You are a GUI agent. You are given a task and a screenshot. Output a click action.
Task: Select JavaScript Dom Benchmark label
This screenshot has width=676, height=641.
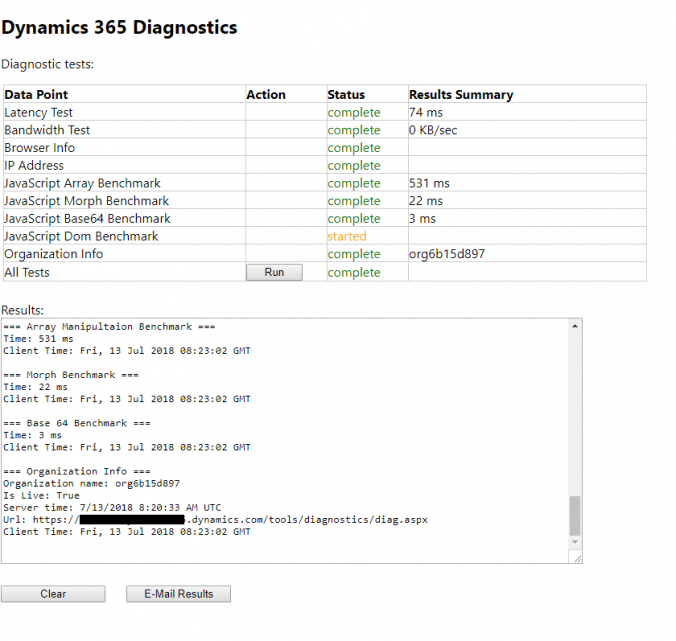pyautogui.click(x=81, y=236)
